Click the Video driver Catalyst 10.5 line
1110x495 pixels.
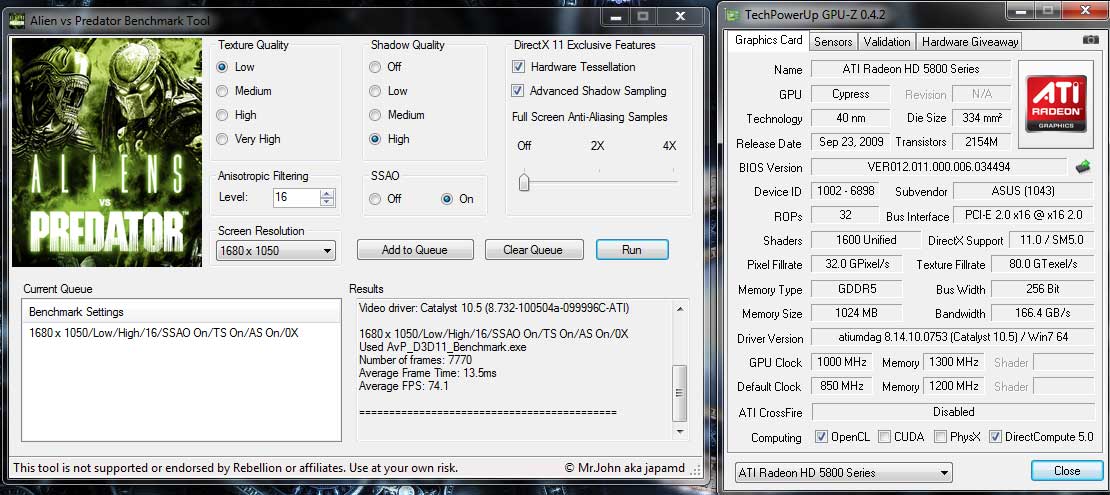click(493, 308)
